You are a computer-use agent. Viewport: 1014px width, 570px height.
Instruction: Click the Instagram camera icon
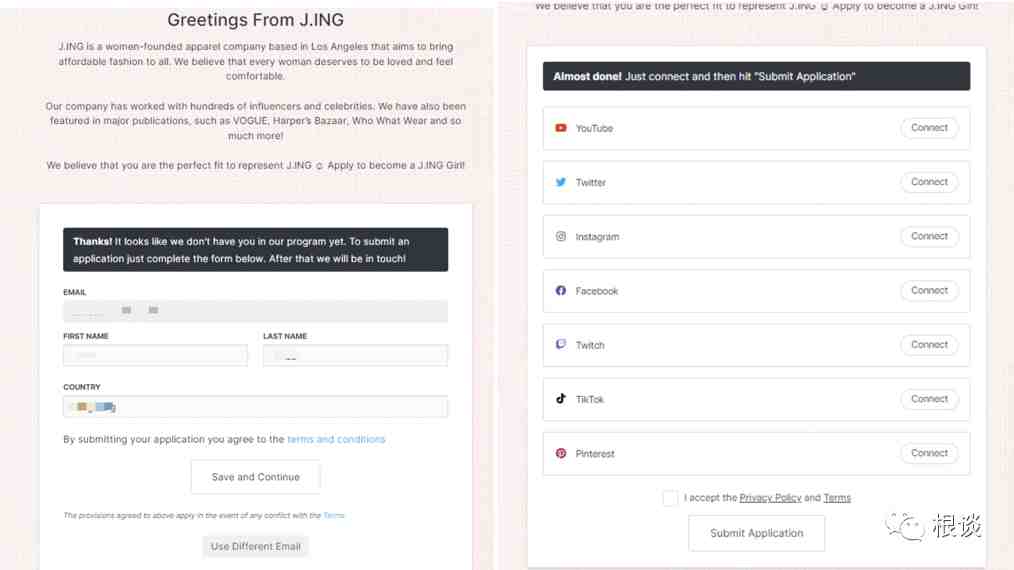(561, 237)
